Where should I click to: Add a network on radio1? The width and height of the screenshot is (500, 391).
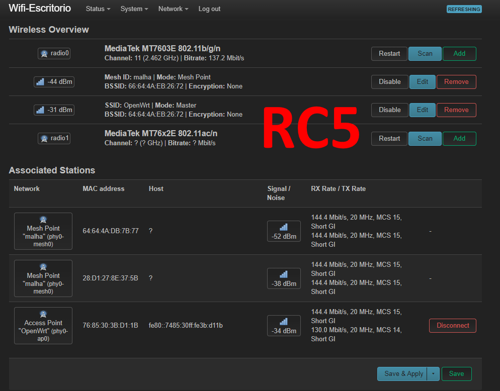pyautogui.click(x=459, y=138)
